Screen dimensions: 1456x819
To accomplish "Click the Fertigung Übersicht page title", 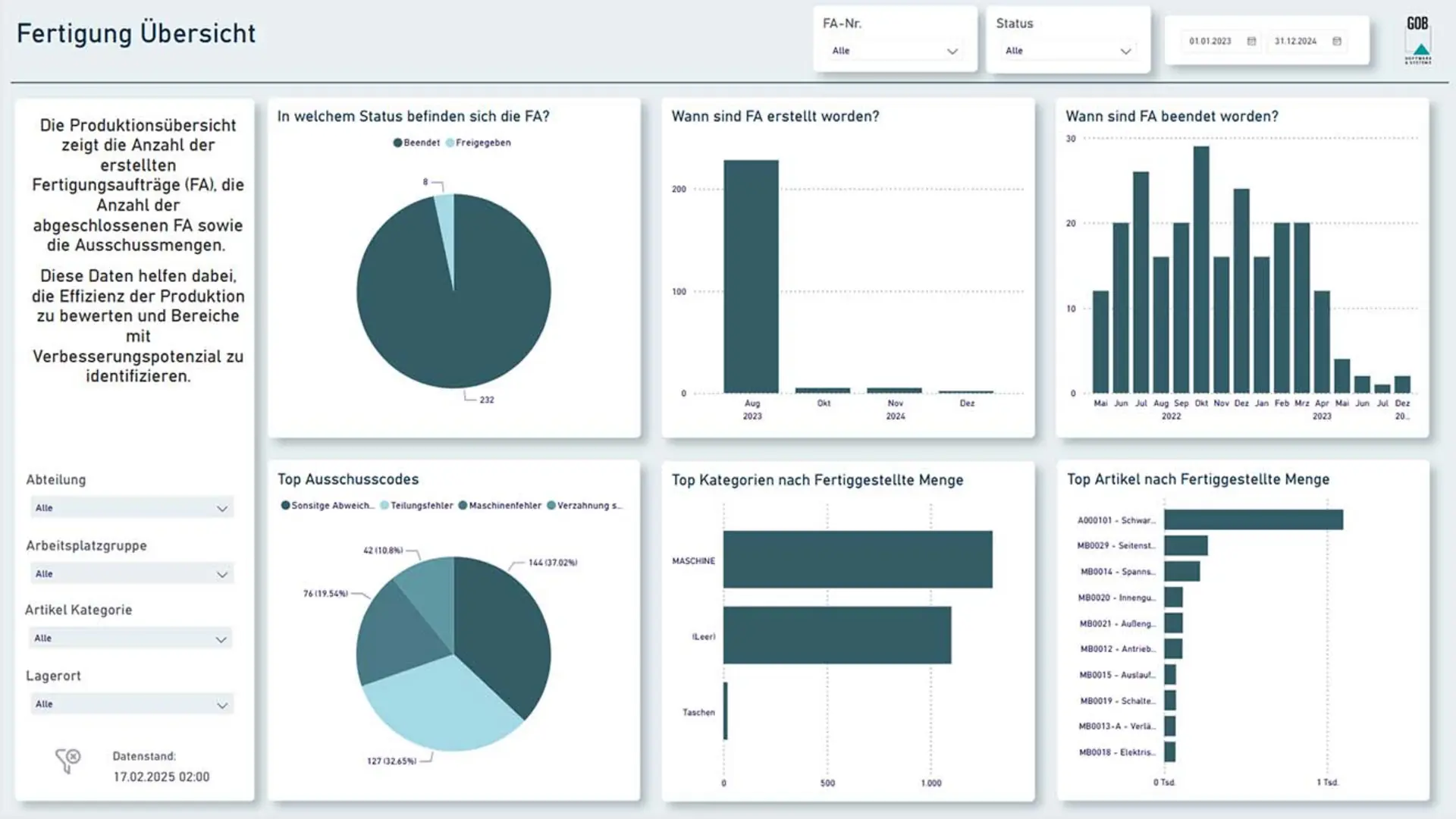I will click(136, 33).
